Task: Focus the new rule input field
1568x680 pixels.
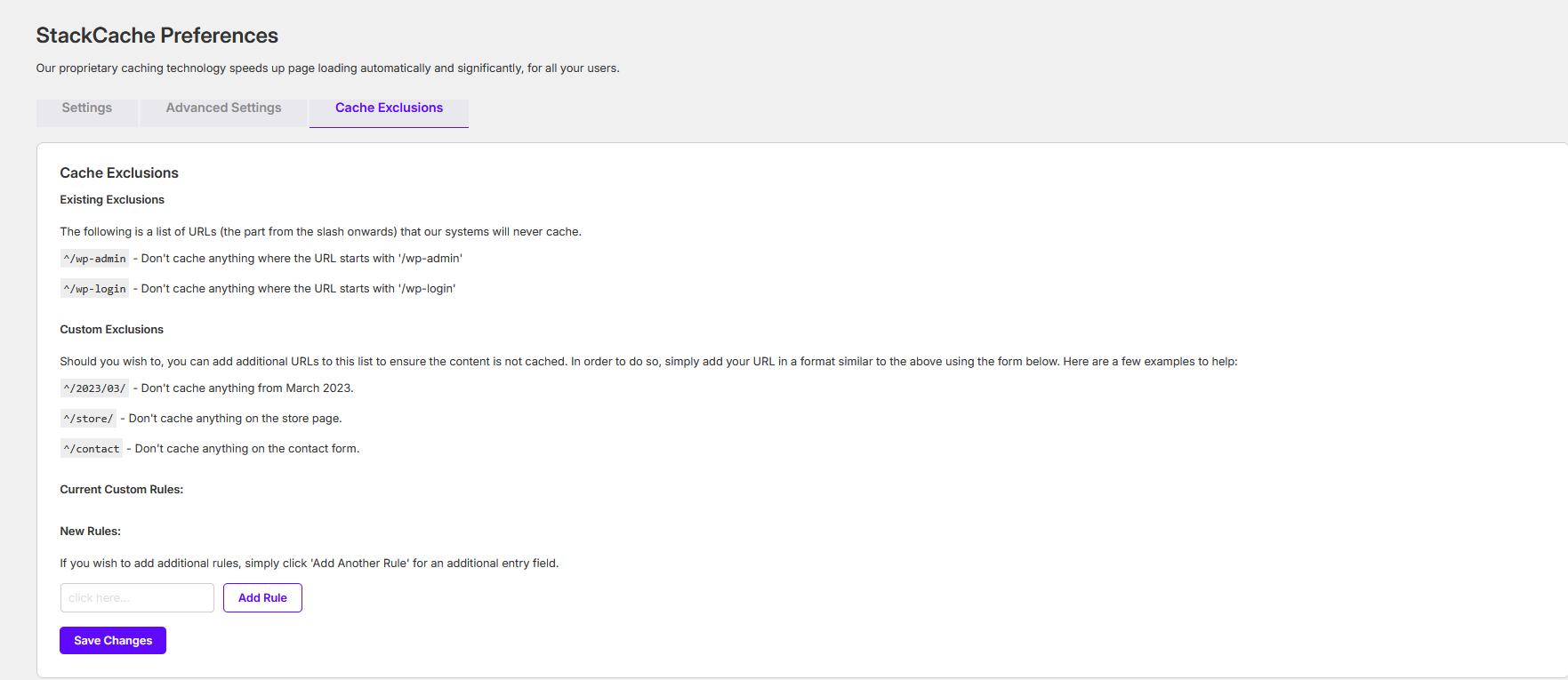Action: 137,598
